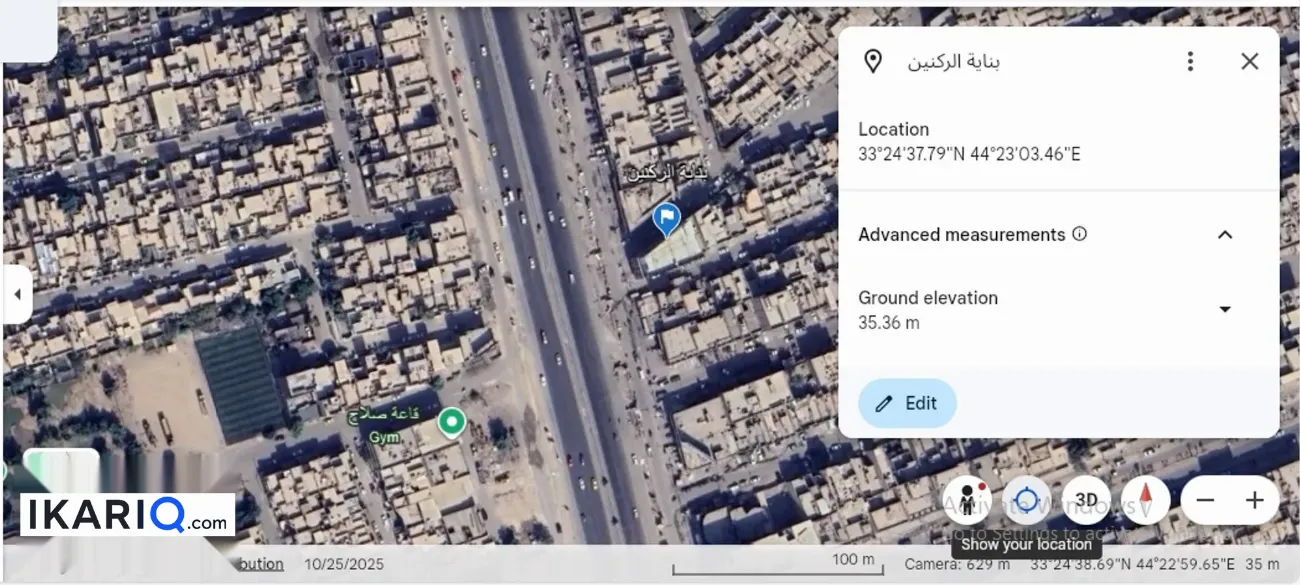The width and height of the screenshot is (1300, 585).
Task: Switch the map to 3D view
Action: click(x=1086, y=500)
